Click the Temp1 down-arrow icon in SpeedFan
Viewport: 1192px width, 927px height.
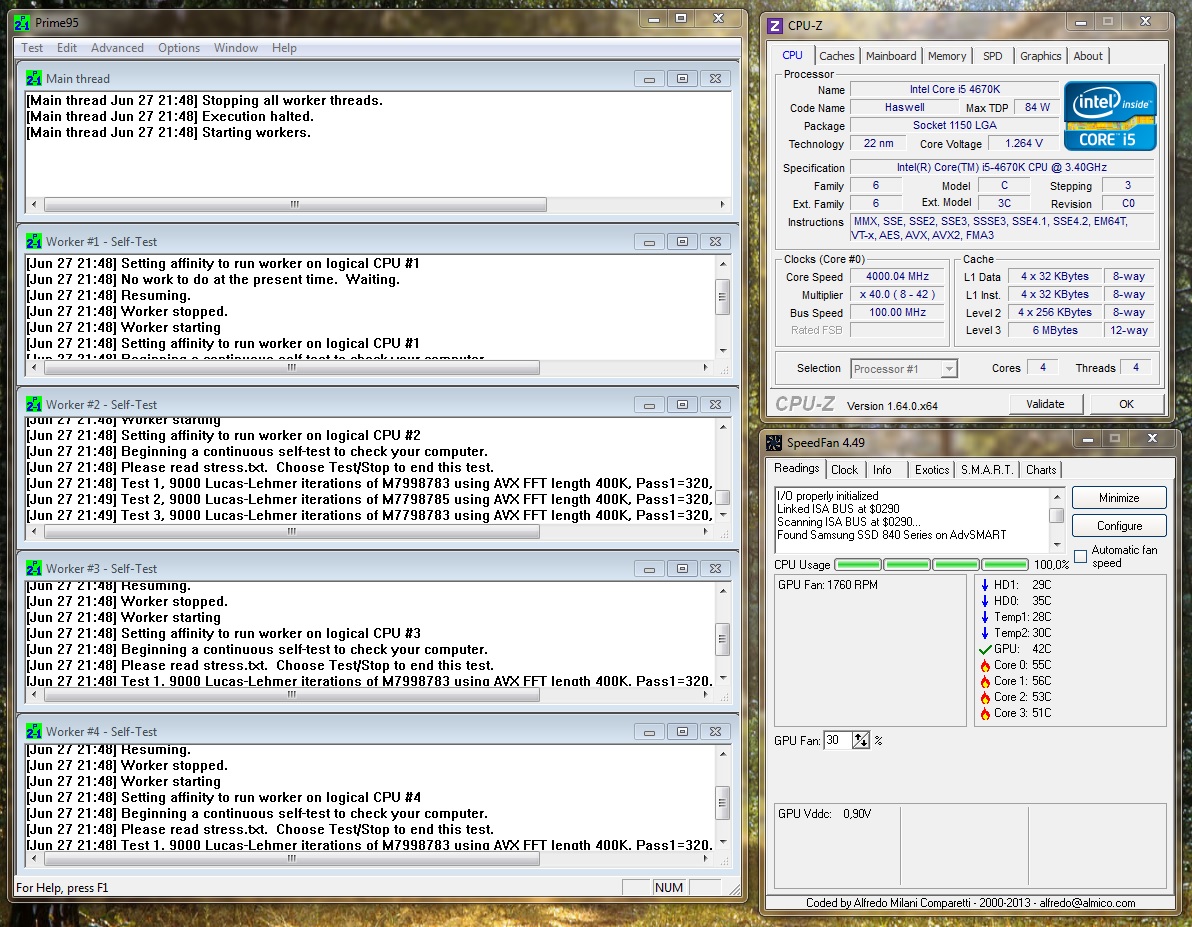coord(984,617)
